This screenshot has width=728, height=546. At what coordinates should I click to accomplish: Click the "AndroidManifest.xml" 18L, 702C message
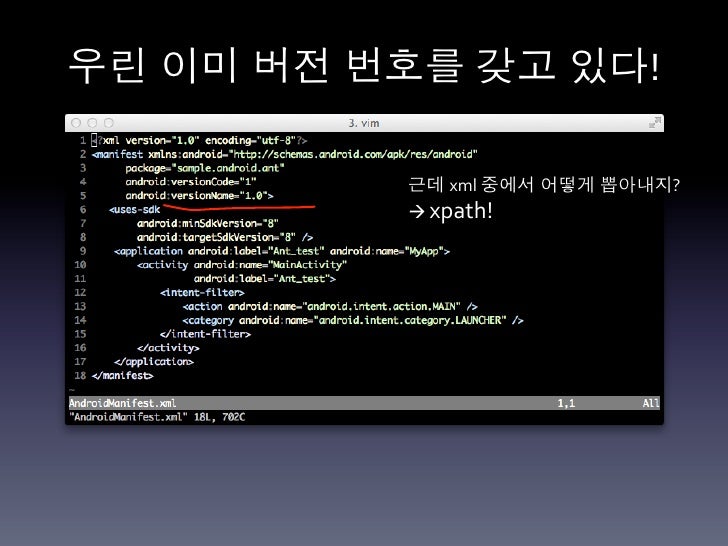point(157,417)
